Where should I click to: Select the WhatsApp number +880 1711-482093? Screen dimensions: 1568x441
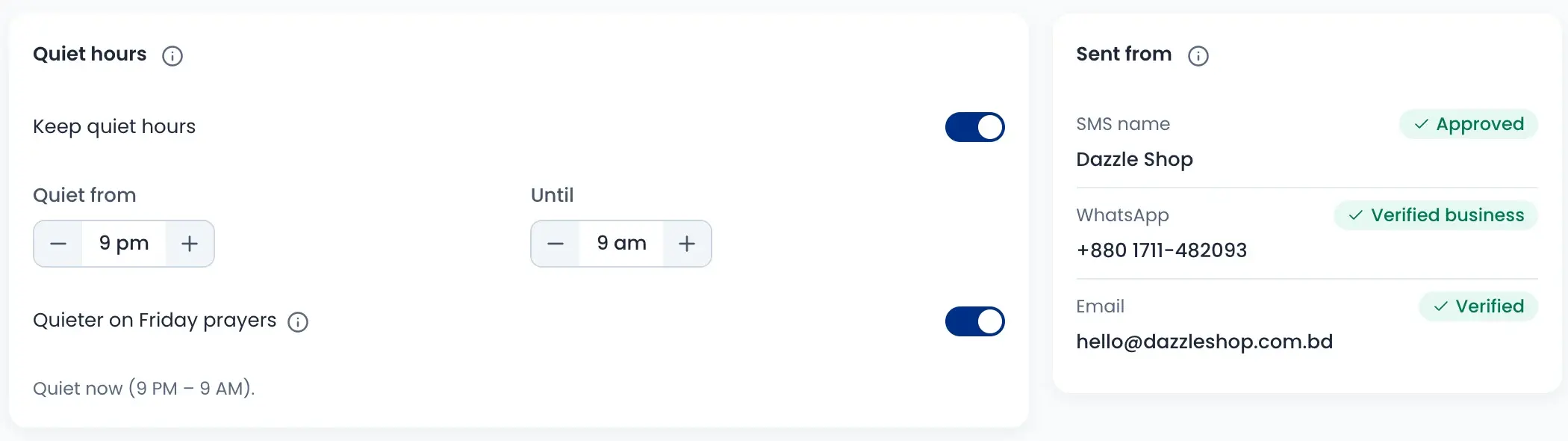pos(1161,250)
